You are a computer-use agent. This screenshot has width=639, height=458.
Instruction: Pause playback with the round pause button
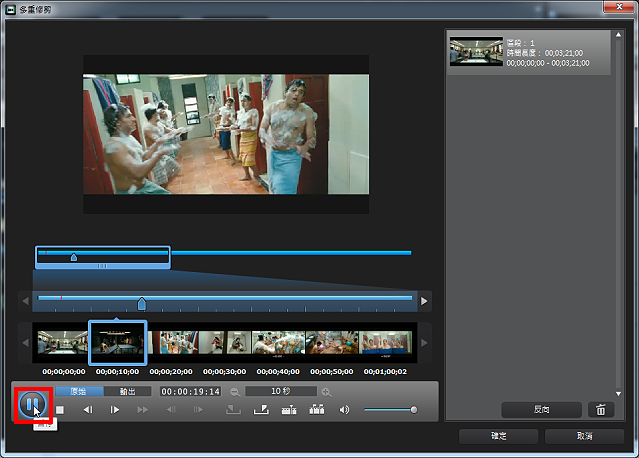click(32, 405)
